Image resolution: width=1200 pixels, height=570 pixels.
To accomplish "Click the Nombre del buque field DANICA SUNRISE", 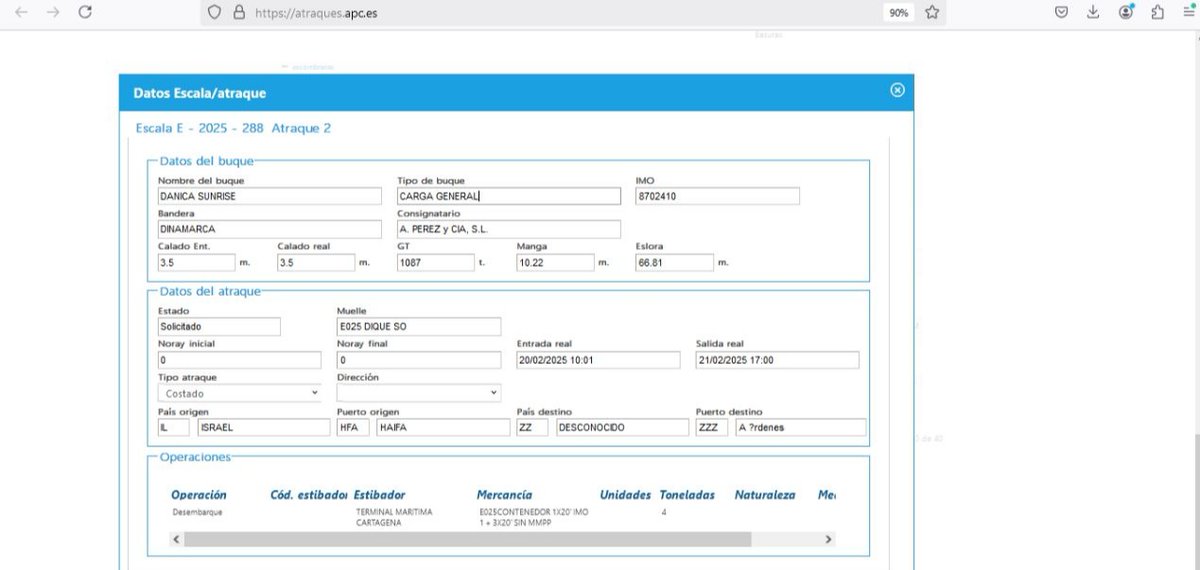I will [270, 197].
